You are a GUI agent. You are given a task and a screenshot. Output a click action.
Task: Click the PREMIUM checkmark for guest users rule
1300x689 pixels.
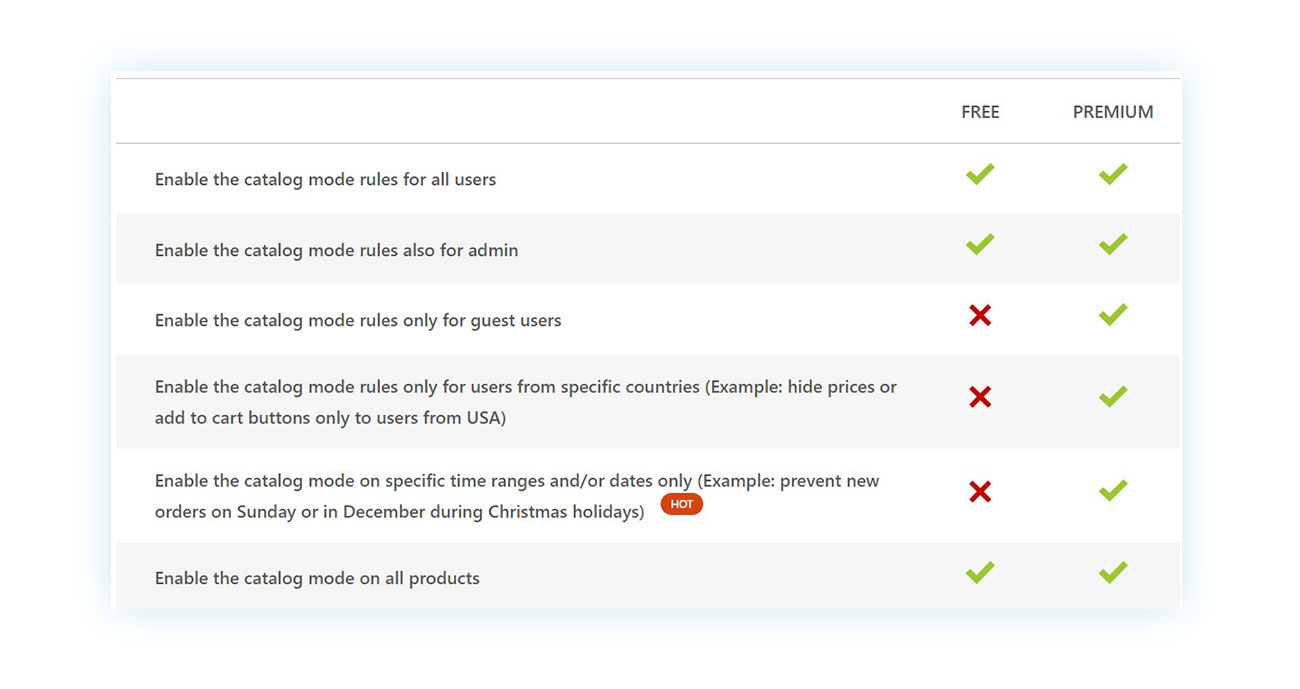pyautogui.click(x=1113, y=314)
